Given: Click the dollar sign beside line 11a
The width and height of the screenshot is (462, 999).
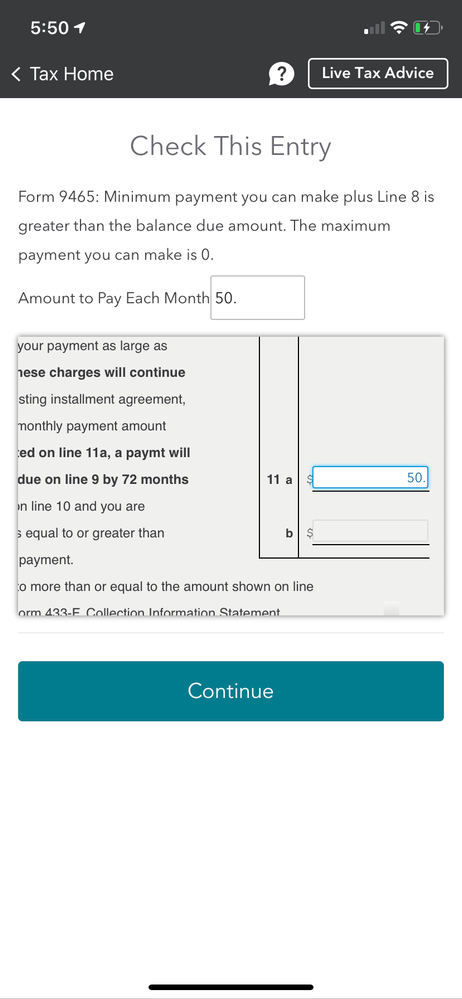Looking at the screenshot, I should tap(310, 480).
